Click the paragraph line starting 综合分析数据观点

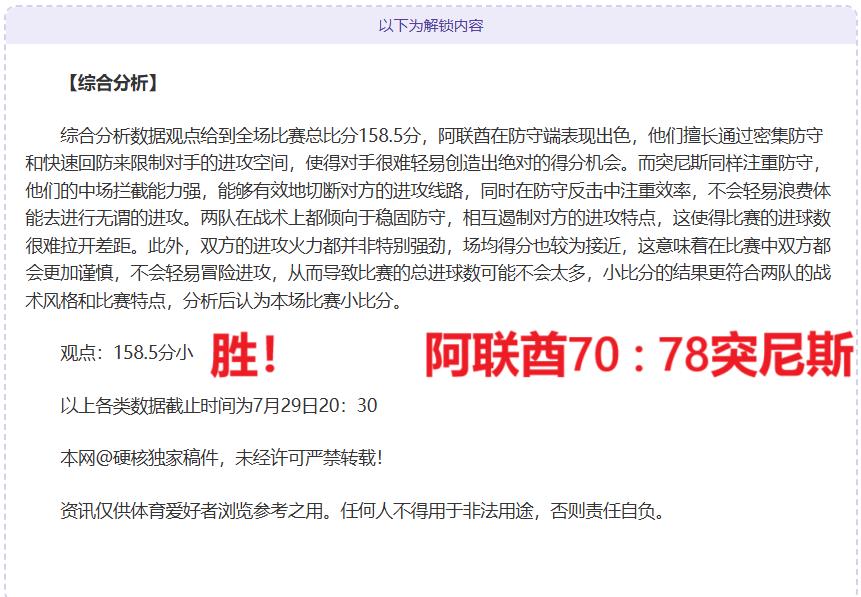[442, 136]
